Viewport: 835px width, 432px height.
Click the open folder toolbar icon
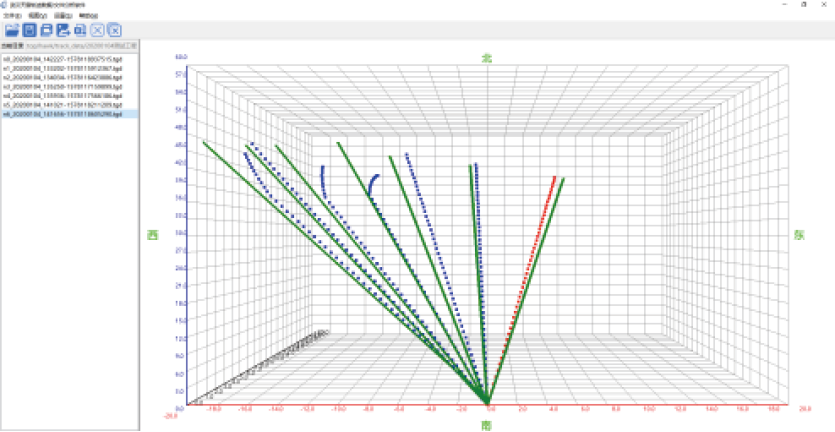(x=12, y=30)
